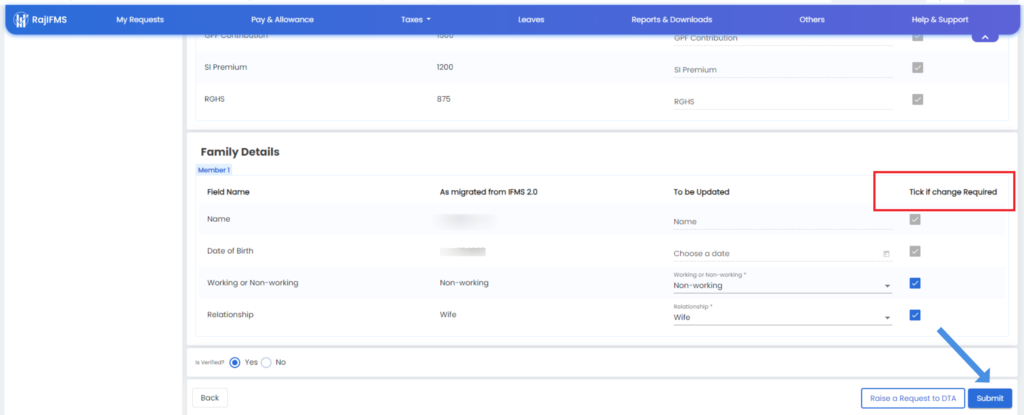Screen dimensions: 1024x415
Task: Collapse section using the purple chevron button
Action: [x=985, y=37]
